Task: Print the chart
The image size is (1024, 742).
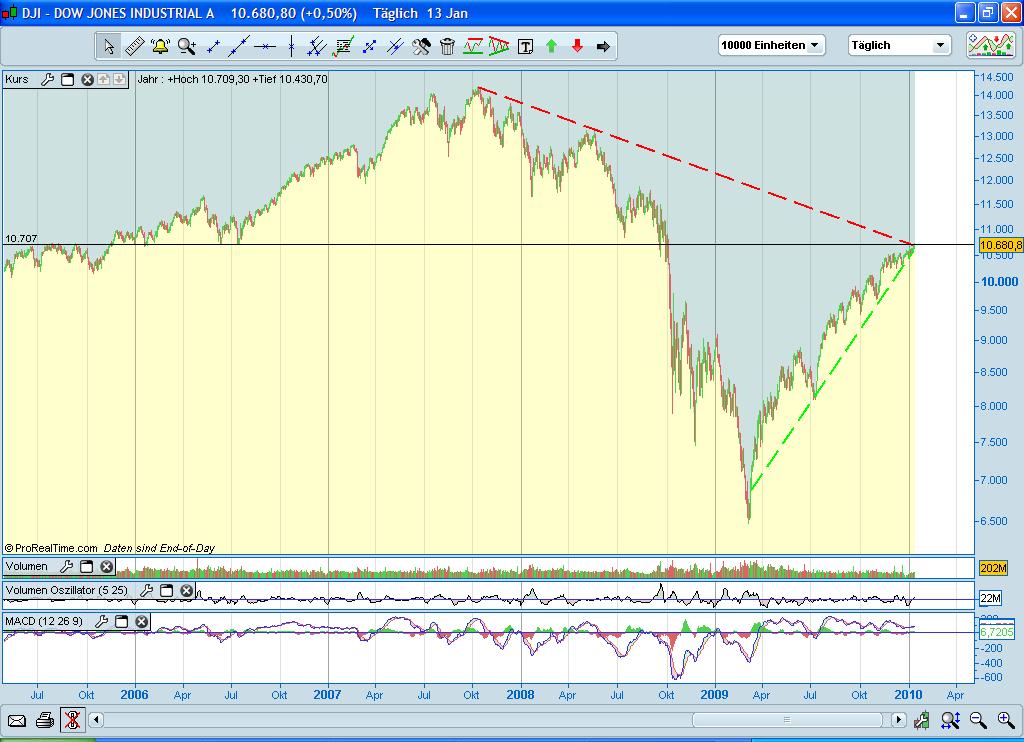Action: click(43, 719)
